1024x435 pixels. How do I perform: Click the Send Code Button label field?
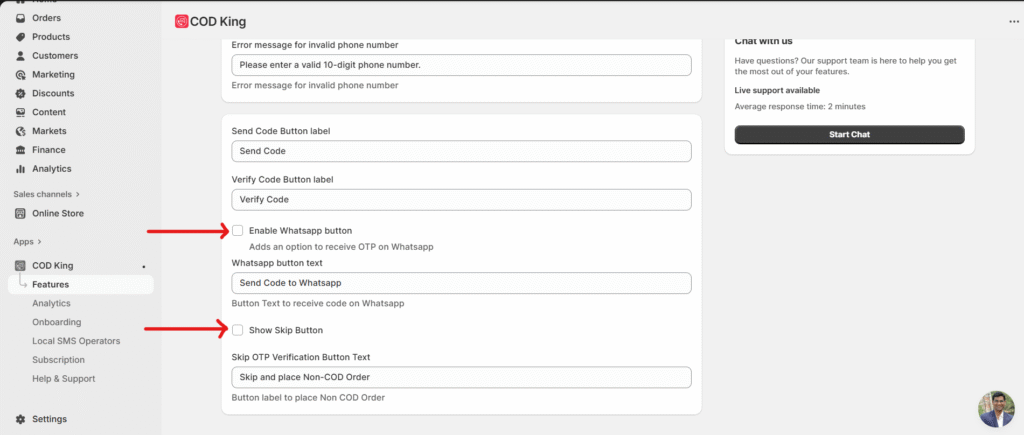461,151
